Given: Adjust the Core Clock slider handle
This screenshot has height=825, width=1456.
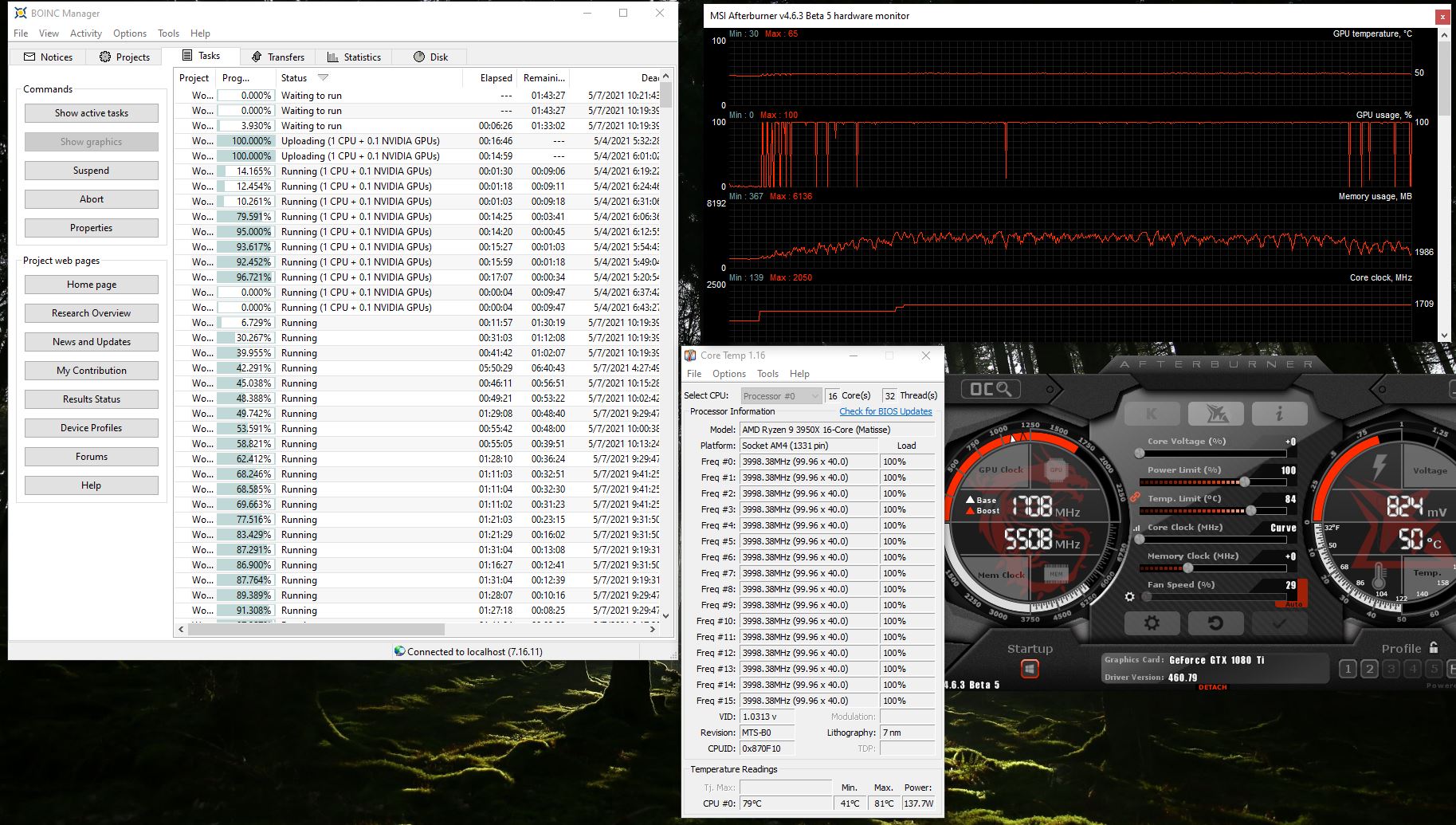Looking at the screenshot, I should pos(1140,540).
